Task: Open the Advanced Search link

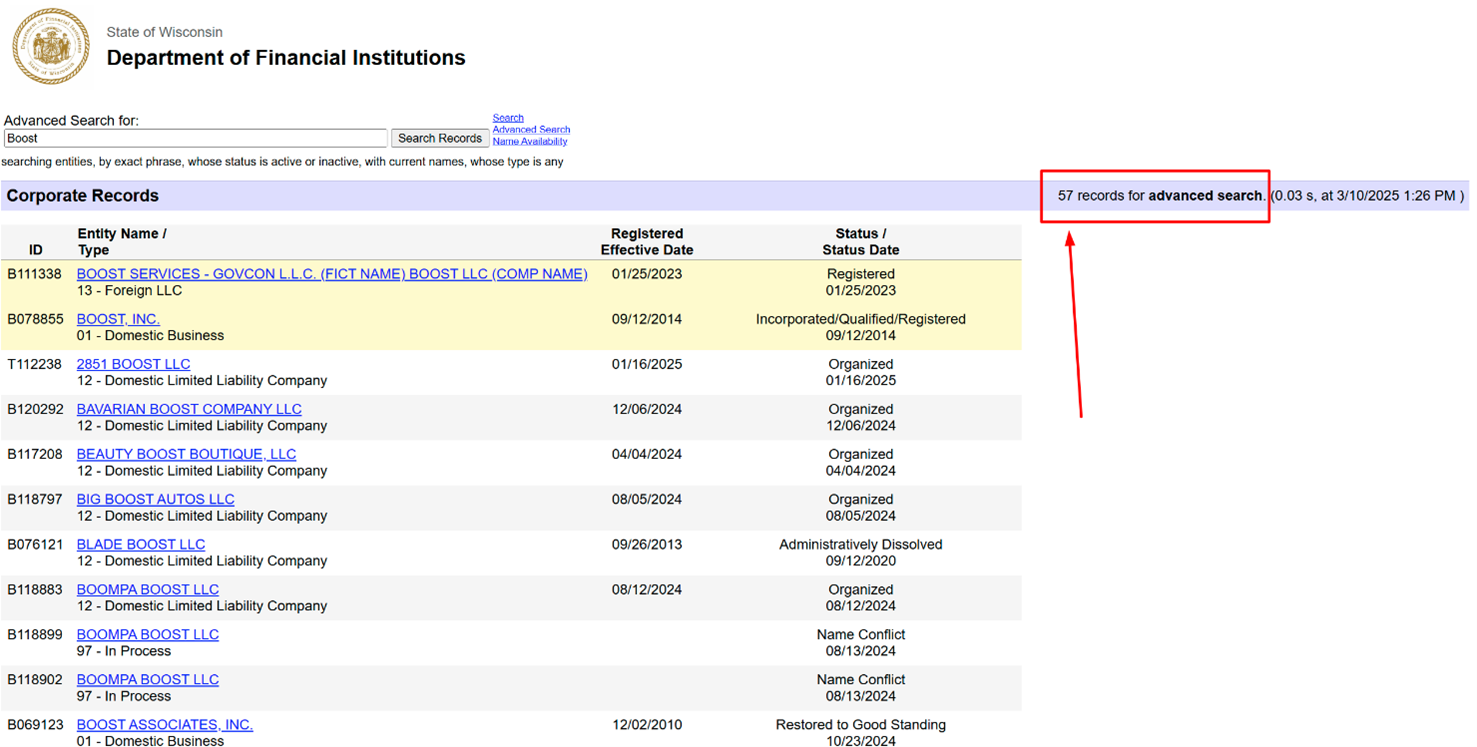Action: (531, 130)
